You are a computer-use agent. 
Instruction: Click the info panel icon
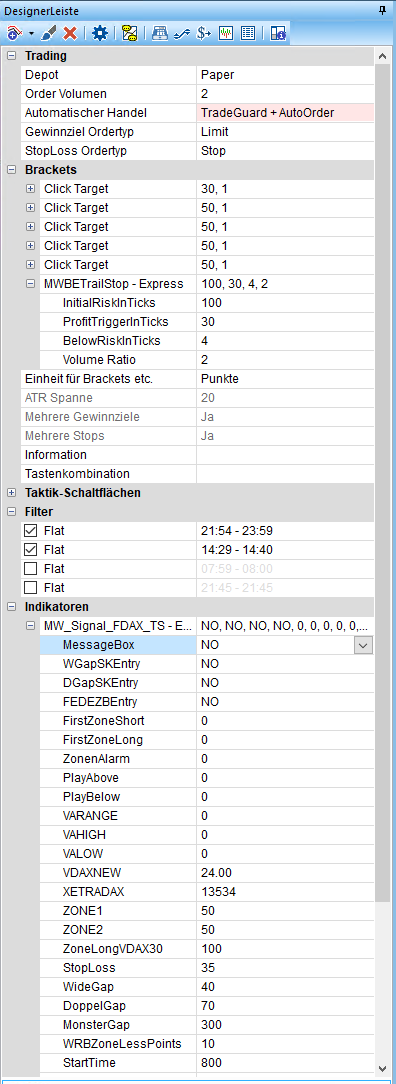(x=278, y=32)
